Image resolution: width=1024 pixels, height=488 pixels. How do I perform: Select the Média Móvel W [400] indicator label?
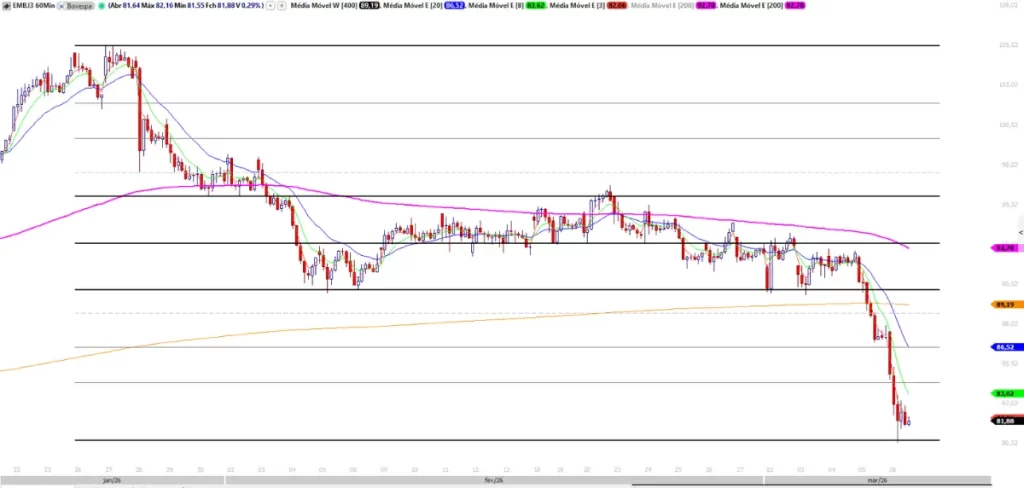coord(323,5)
